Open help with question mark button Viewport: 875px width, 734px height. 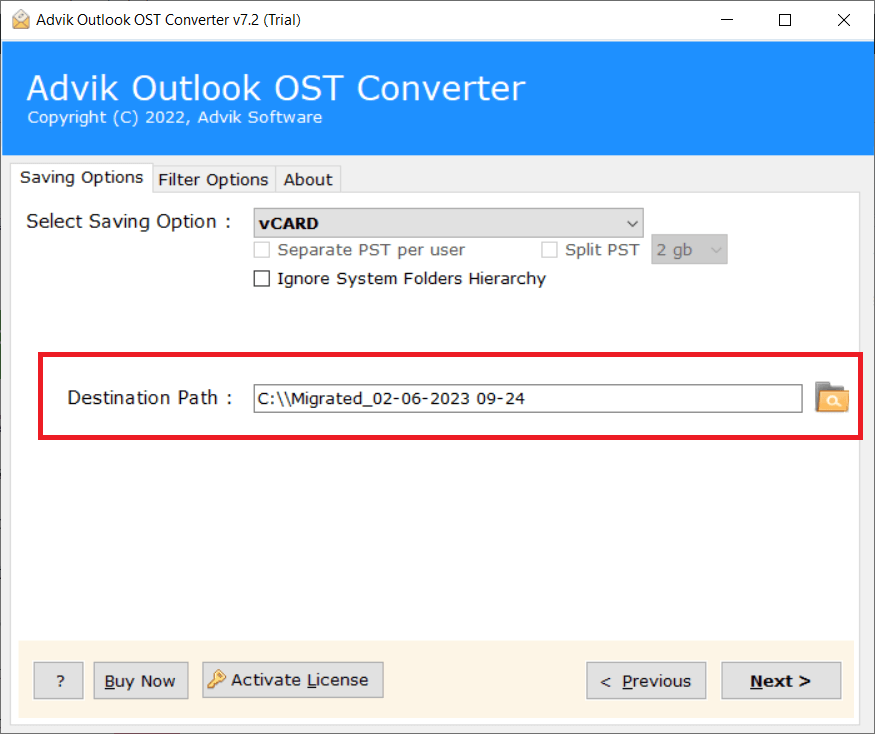point(59,680)
